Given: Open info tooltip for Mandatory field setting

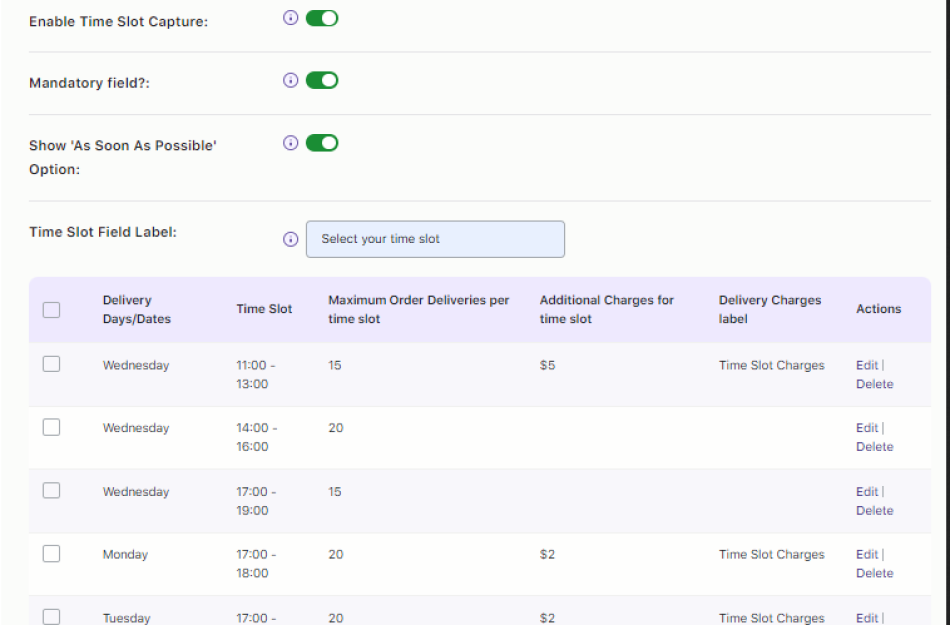Looking at the screenshot, I should pyautogui.click(x=290, y=80).
